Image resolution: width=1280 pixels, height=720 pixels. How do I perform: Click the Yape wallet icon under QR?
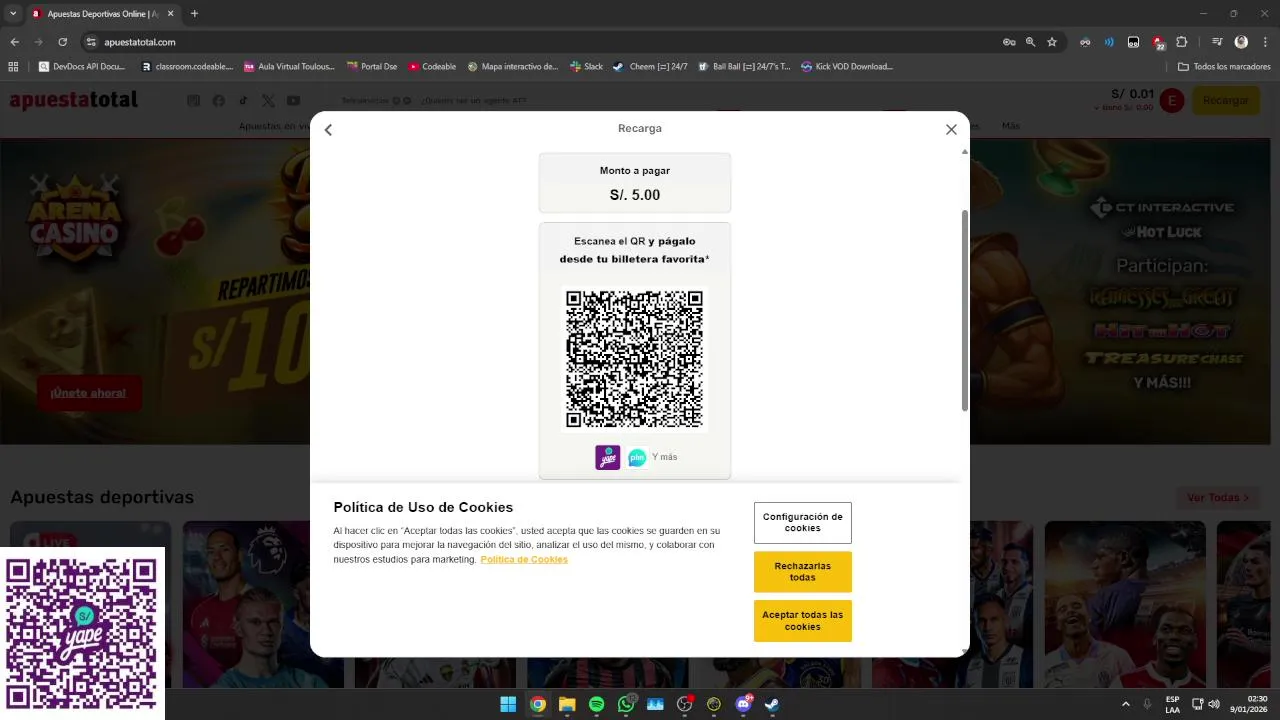pos(608,457)
